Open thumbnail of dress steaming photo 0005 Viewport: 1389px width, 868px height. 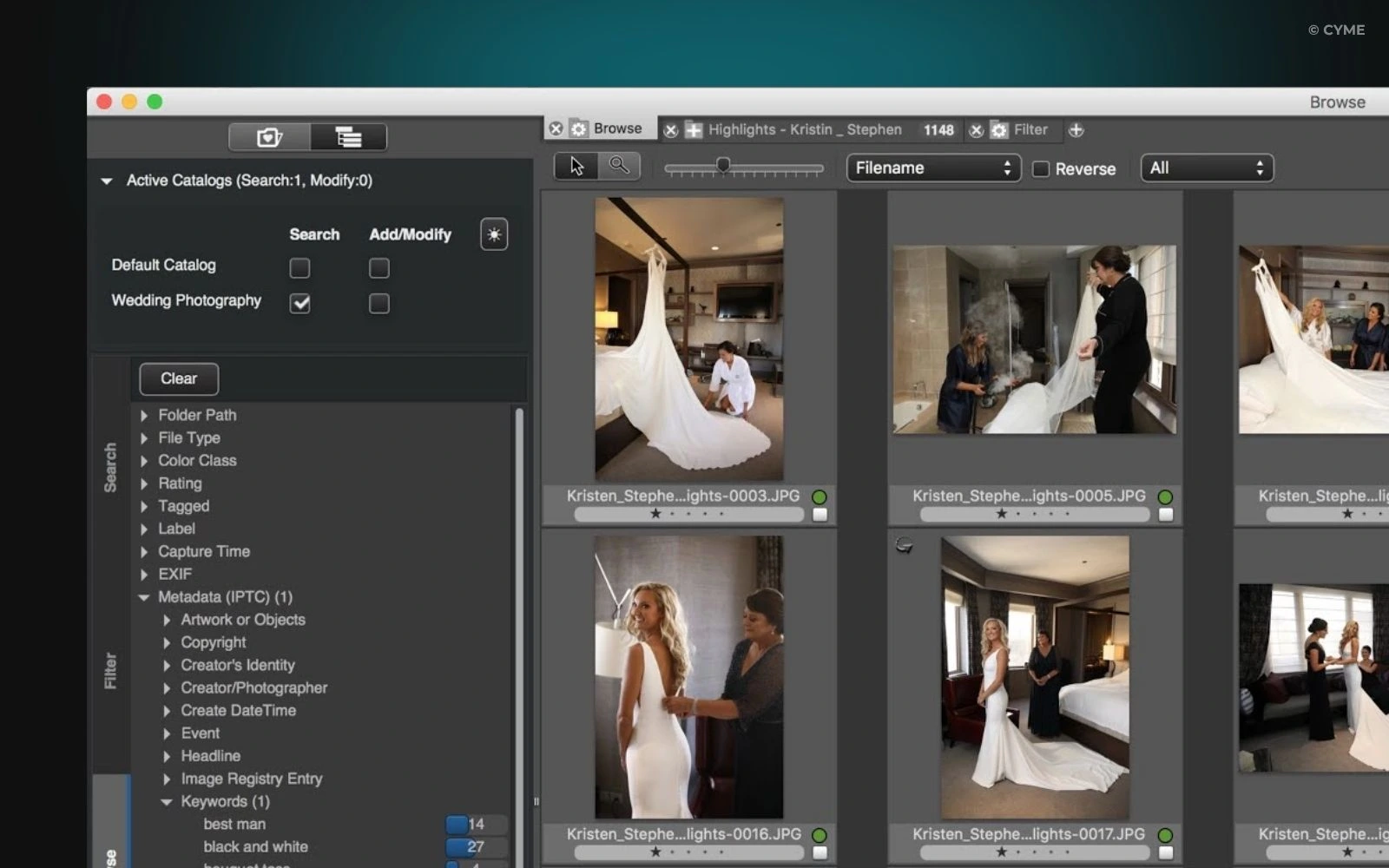click(1035, 339)
